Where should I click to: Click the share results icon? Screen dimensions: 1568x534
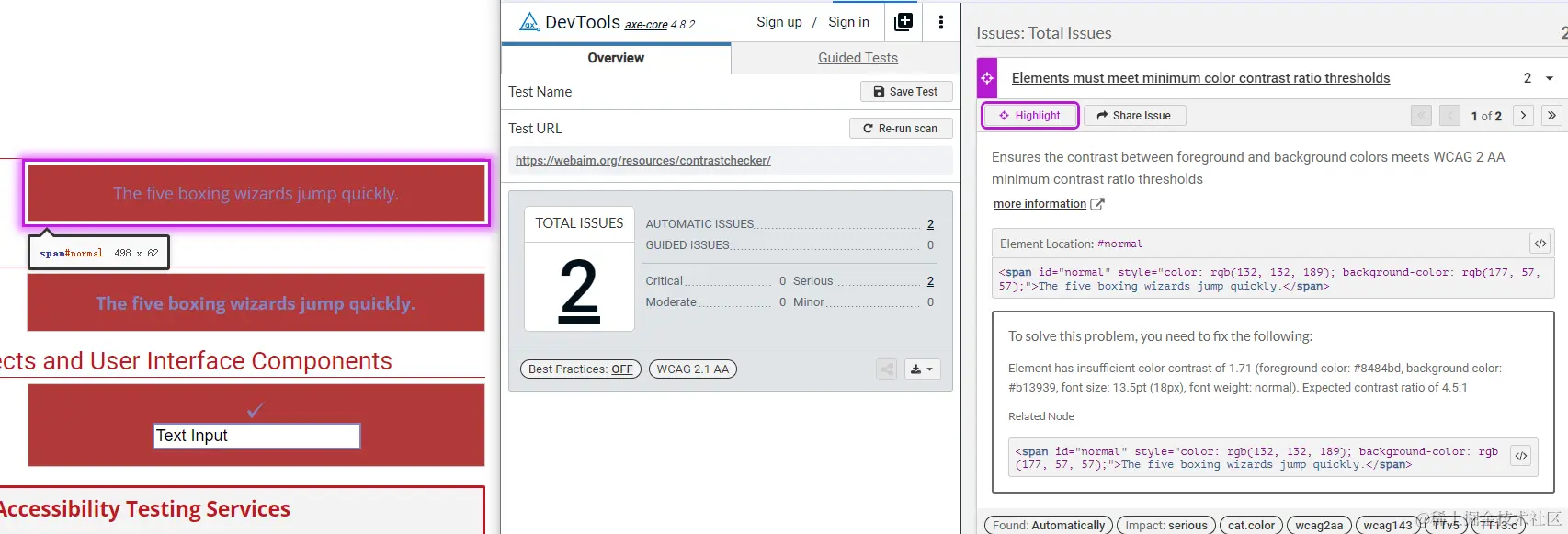[x=887, y=369]
